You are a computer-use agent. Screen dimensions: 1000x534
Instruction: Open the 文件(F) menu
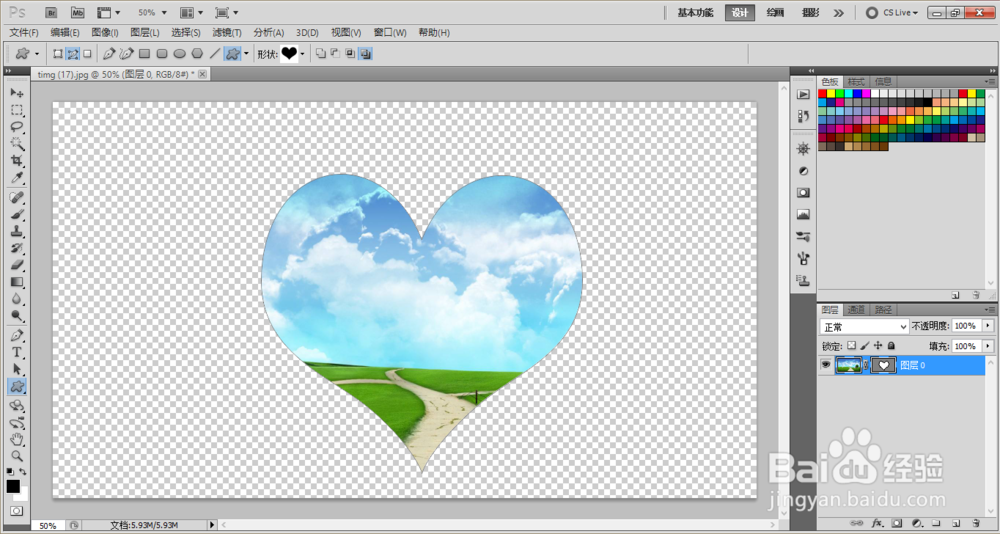[24, 33]
